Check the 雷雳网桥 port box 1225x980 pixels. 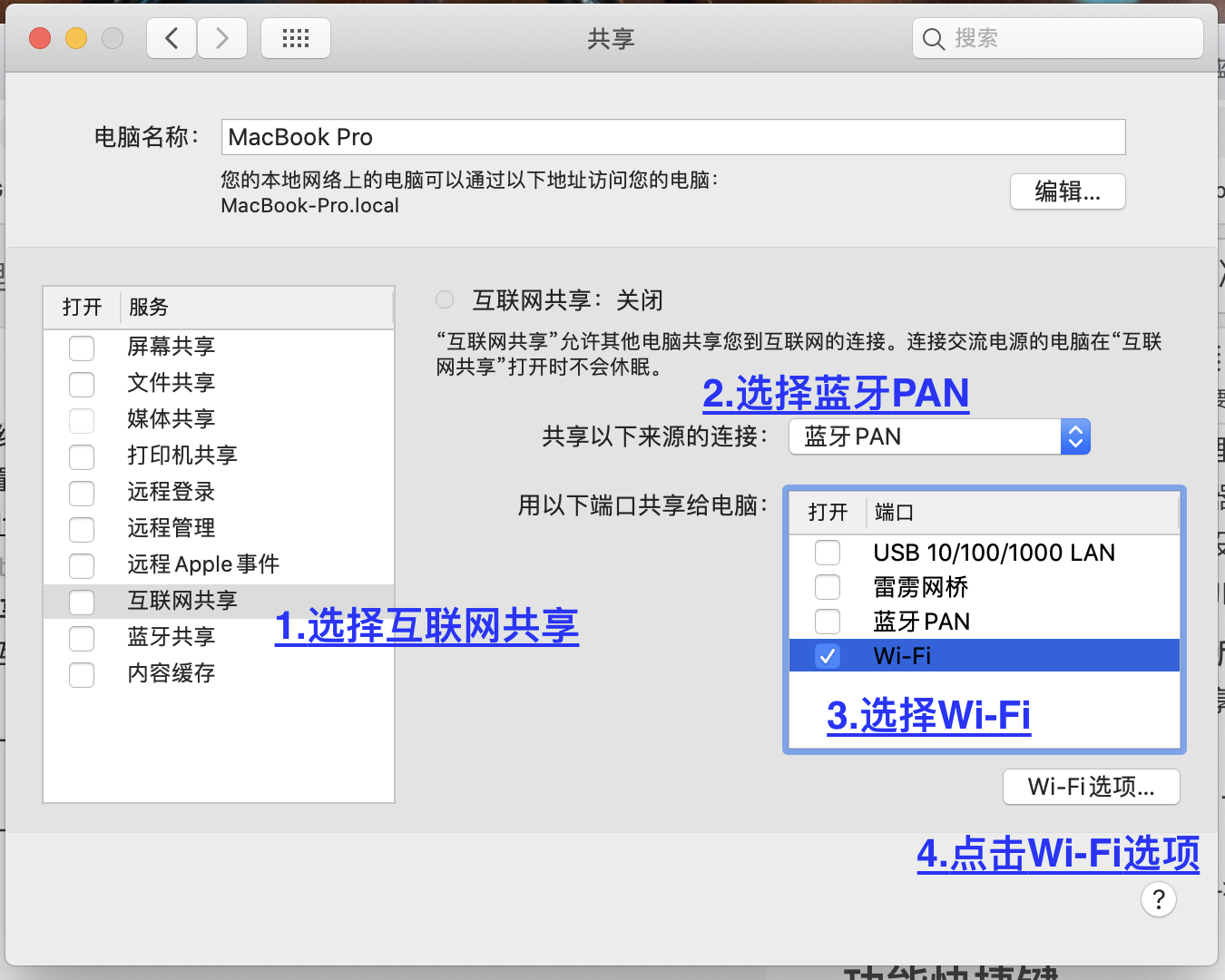coord(828,587)
